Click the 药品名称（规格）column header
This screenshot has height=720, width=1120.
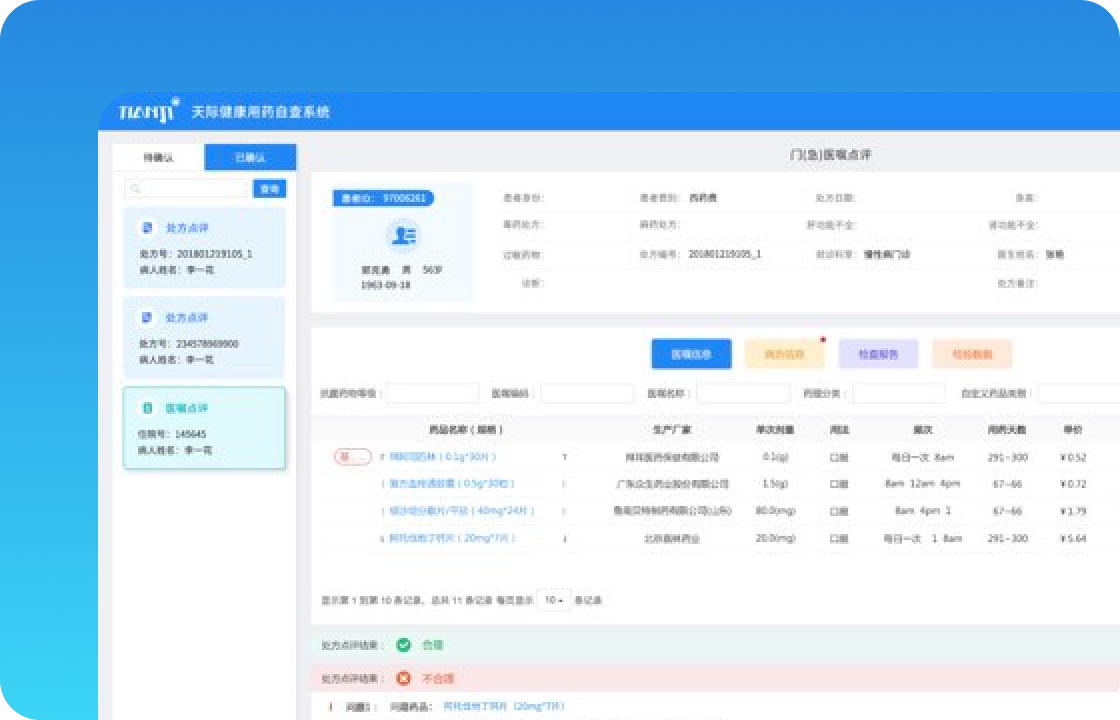coord(466,430)
